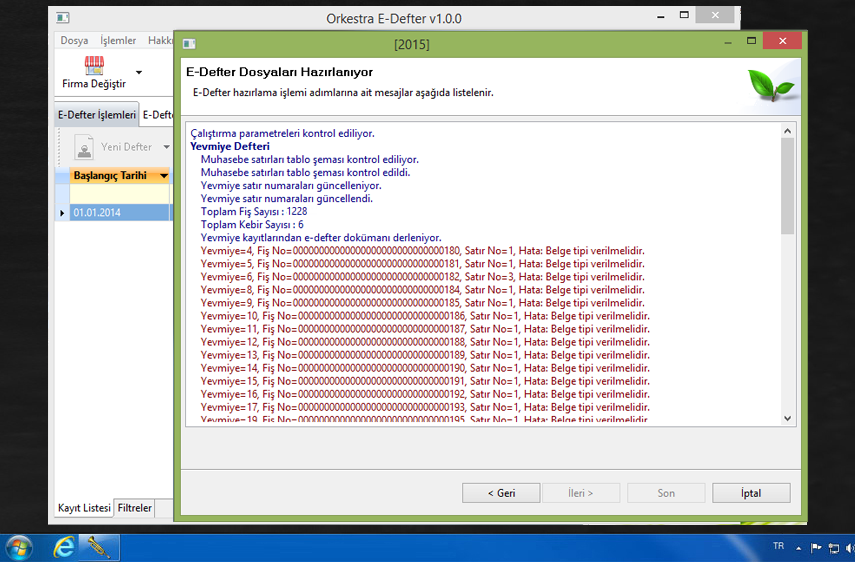Switch to the E-Defter İşlemleri tab
855x562 pixels.
pyautogui.click(x=96, y=115)
